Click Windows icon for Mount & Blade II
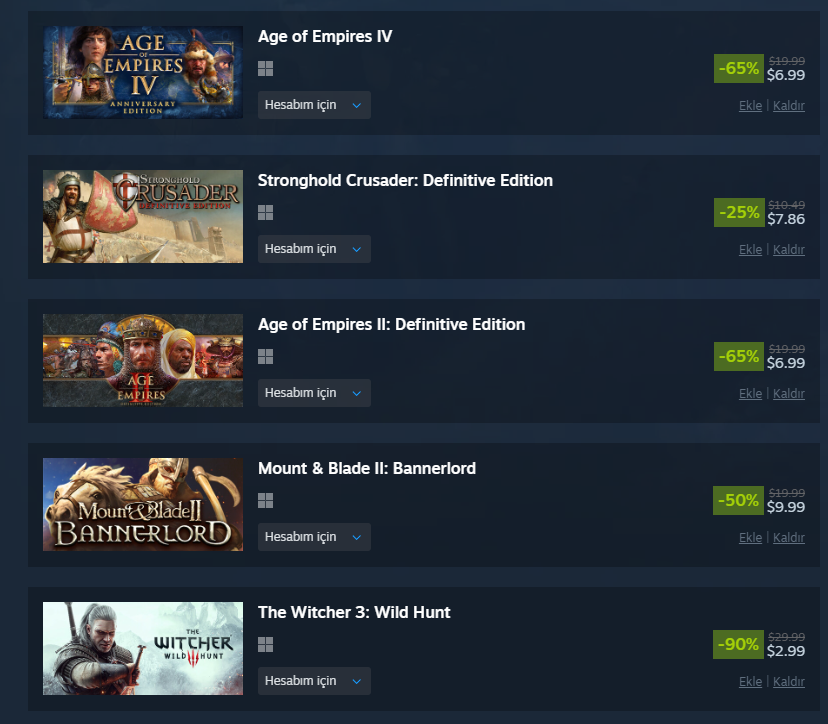 [x=265, y=501]
